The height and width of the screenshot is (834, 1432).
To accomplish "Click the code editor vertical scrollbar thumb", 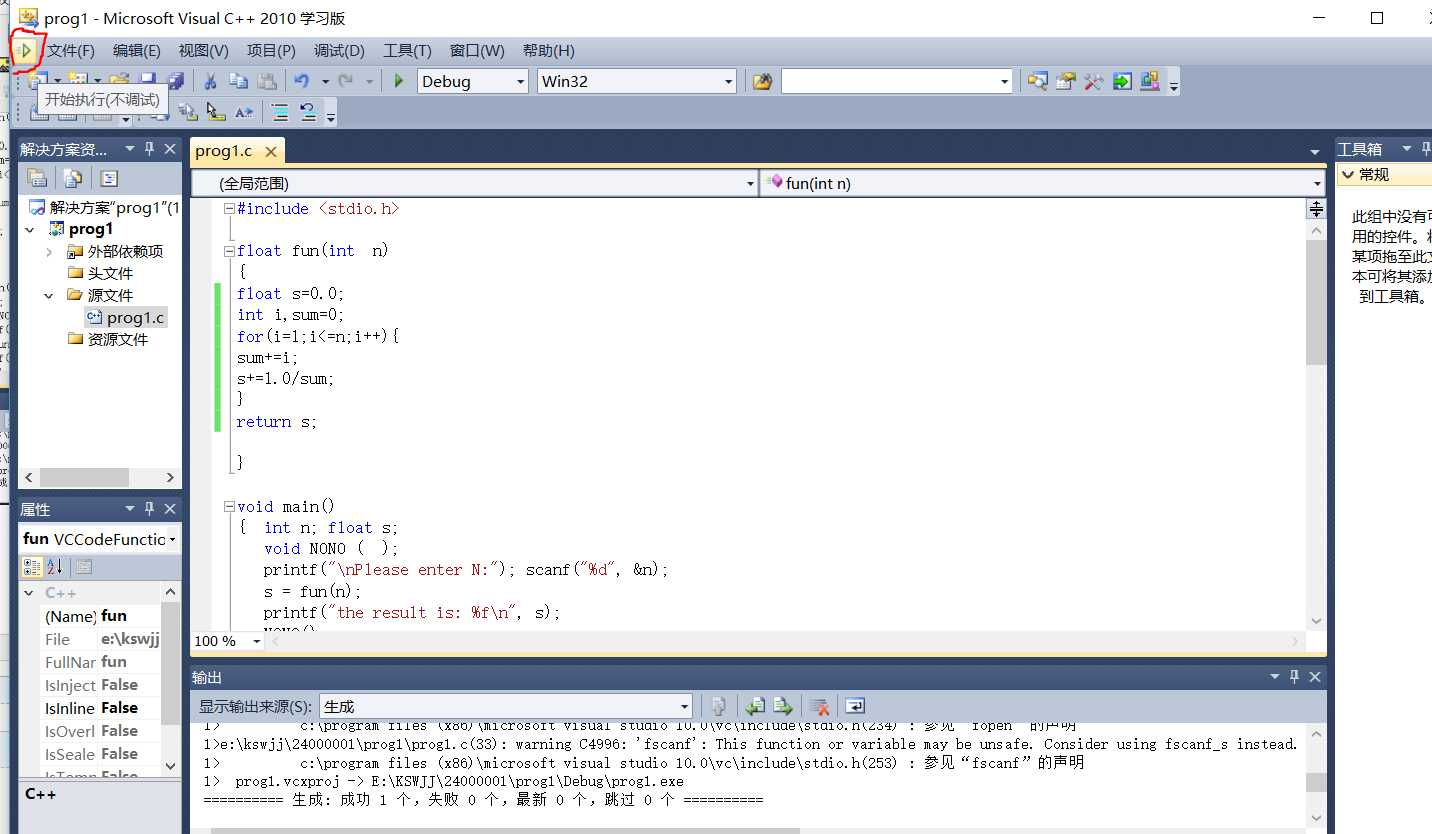I will point(1316,302).
